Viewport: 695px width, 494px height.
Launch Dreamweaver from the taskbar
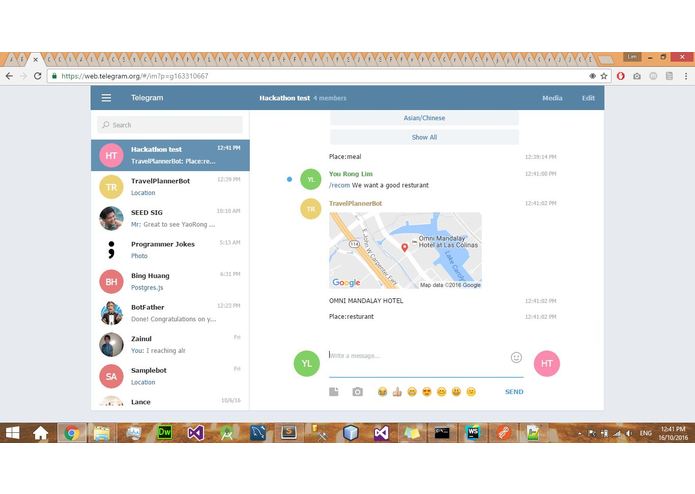pyautogui.click(x=164, y=432)
